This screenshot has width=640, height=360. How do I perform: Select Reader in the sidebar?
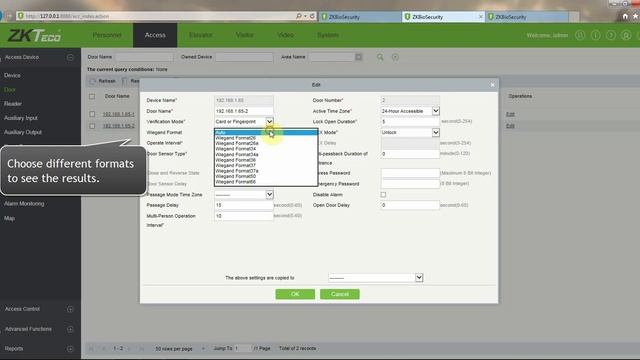(13, 104)
